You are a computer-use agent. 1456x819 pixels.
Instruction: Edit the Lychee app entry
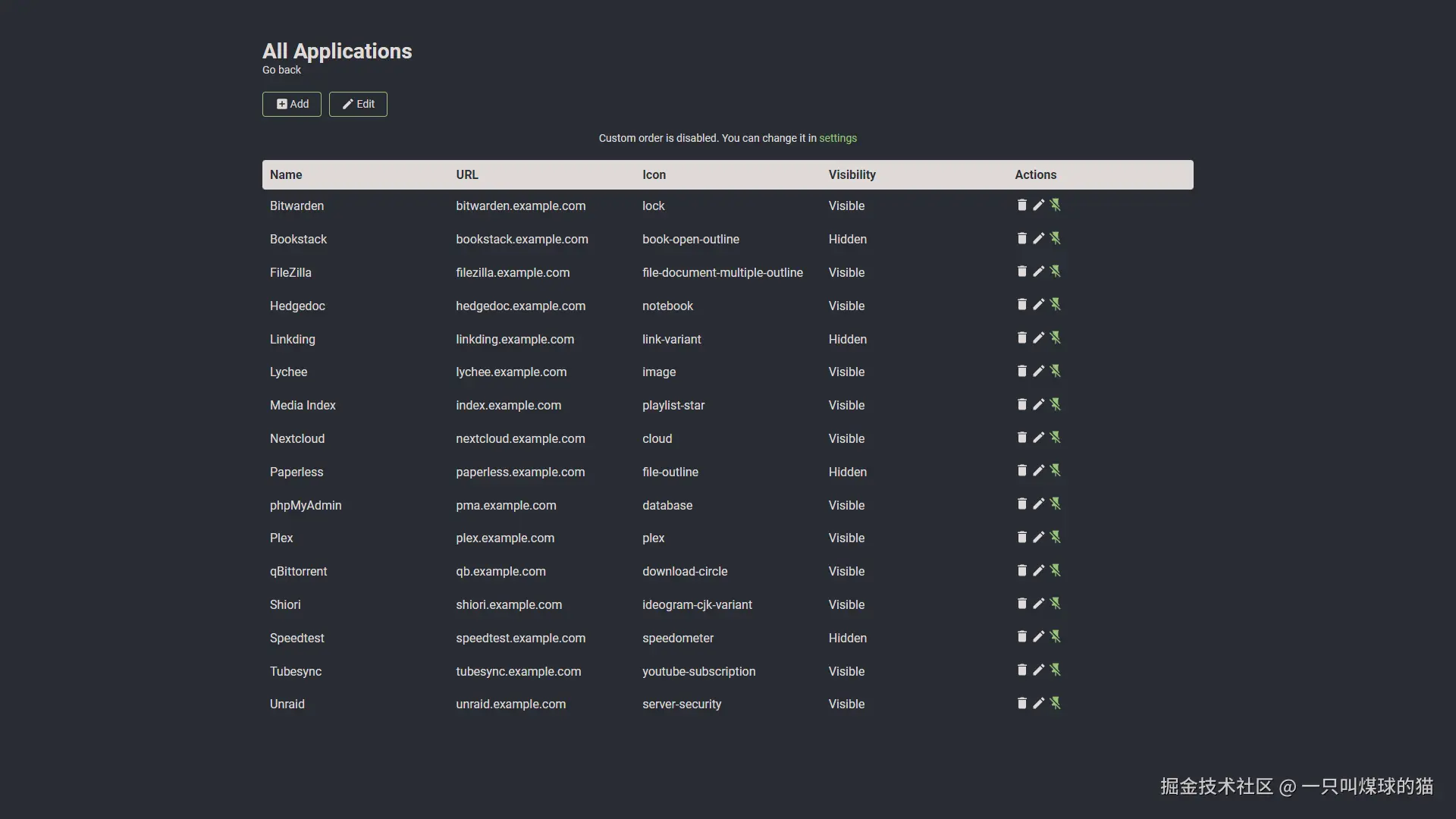(1038, 371)
